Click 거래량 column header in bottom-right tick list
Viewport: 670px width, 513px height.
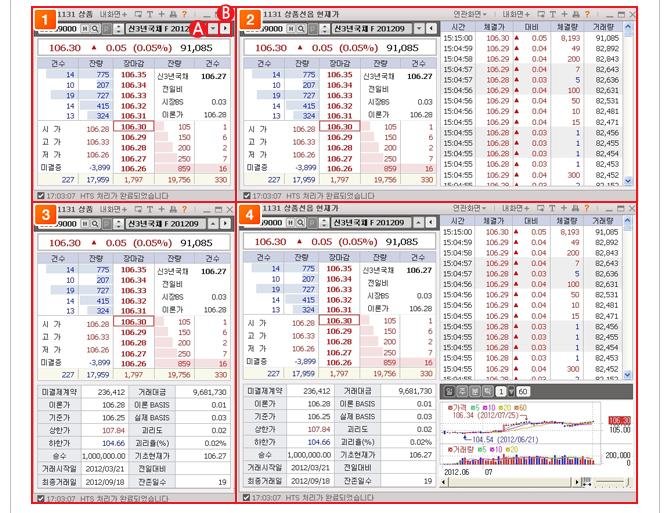click(x=602, y=221)
